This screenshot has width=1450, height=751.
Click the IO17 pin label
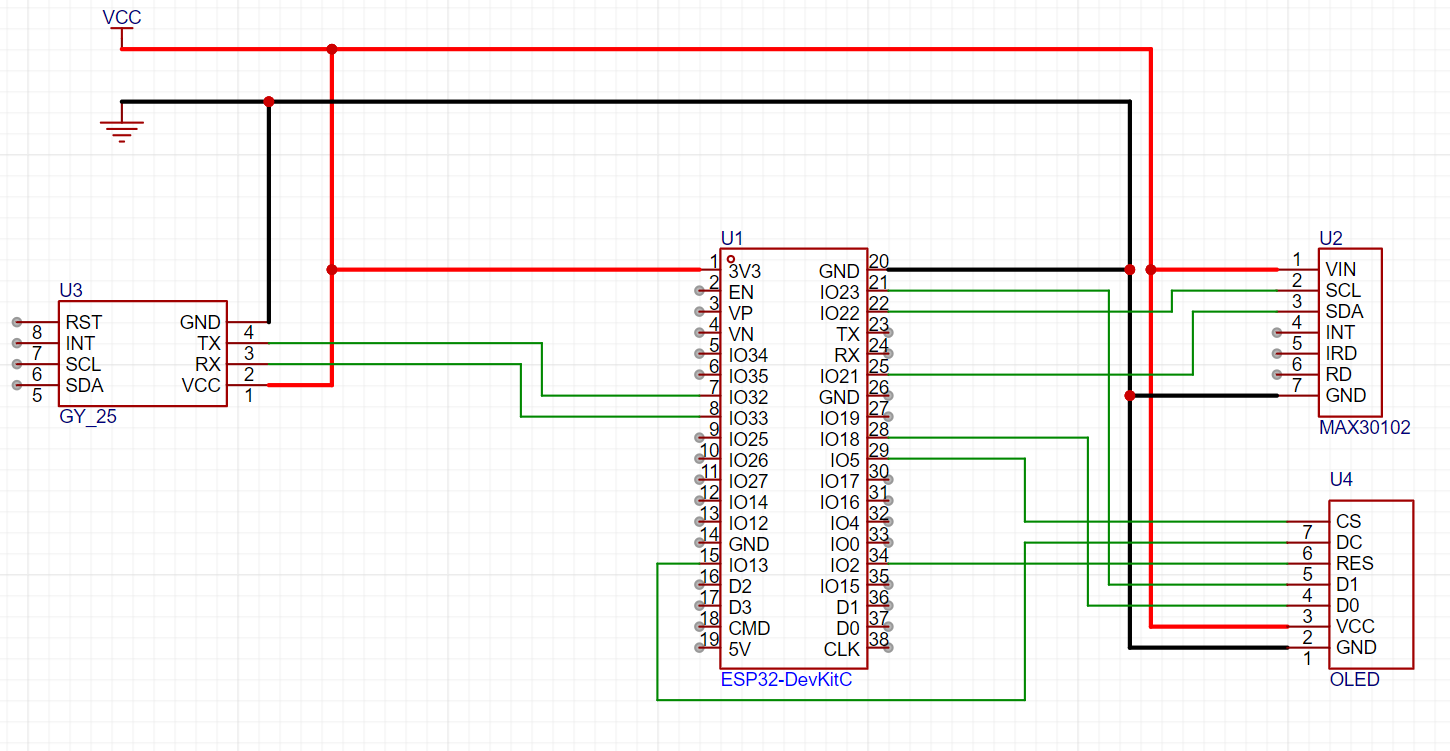(x=840, y=481)
